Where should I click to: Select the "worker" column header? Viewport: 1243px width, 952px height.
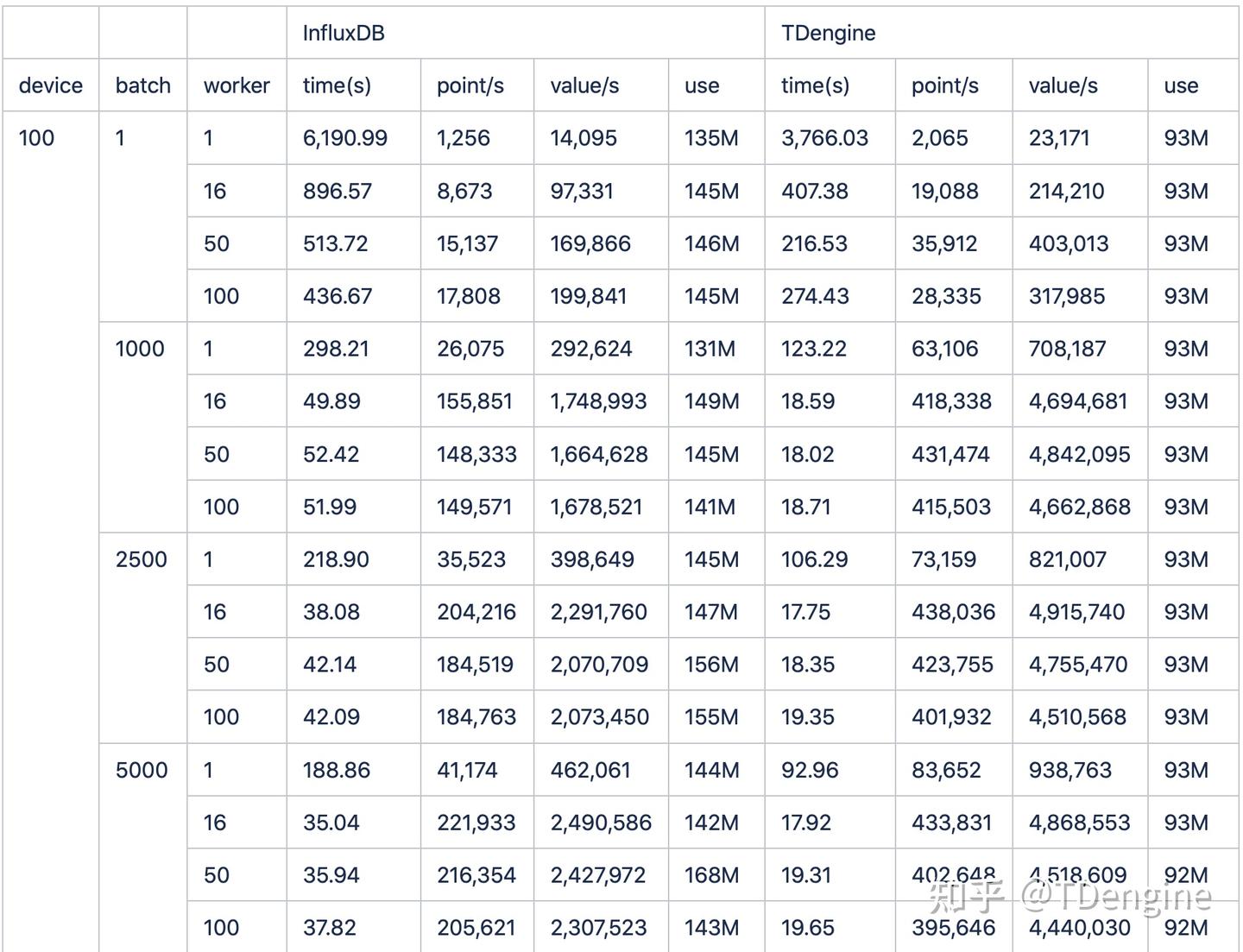[x=237, y=85]
